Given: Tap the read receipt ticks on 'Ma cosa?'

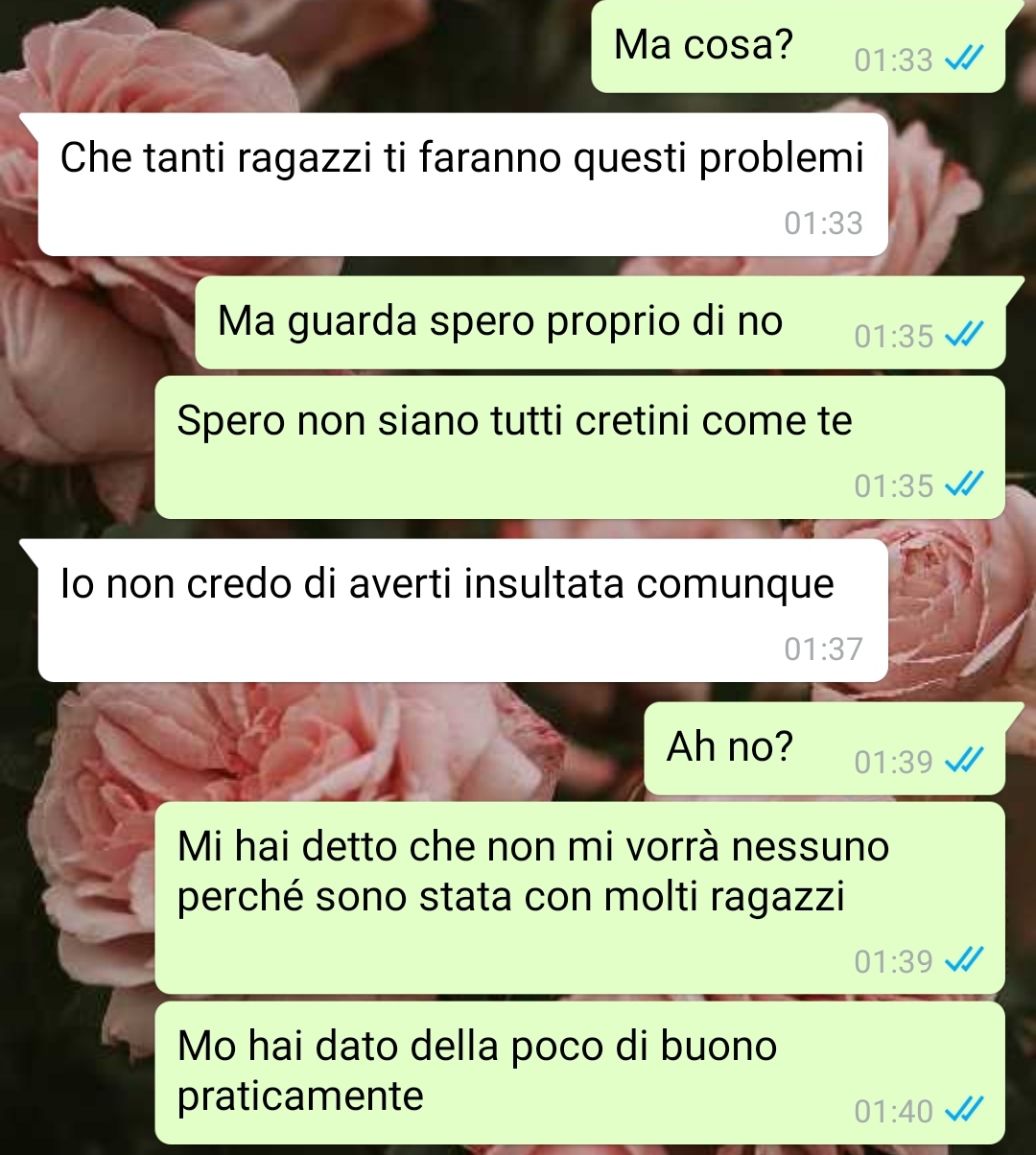Looking at the screenshot, I should click(x=962, y=60).
